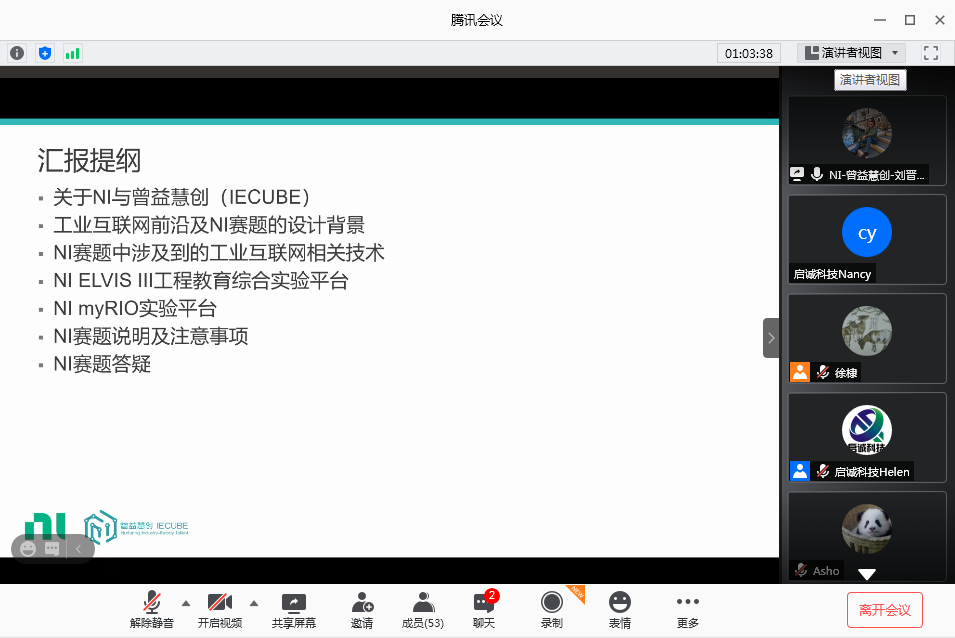Image resolution: width=955 pixels, height=638 pixels.
Task: Expand audio options arrow beside 解除静音
Action: pos(186,603)
